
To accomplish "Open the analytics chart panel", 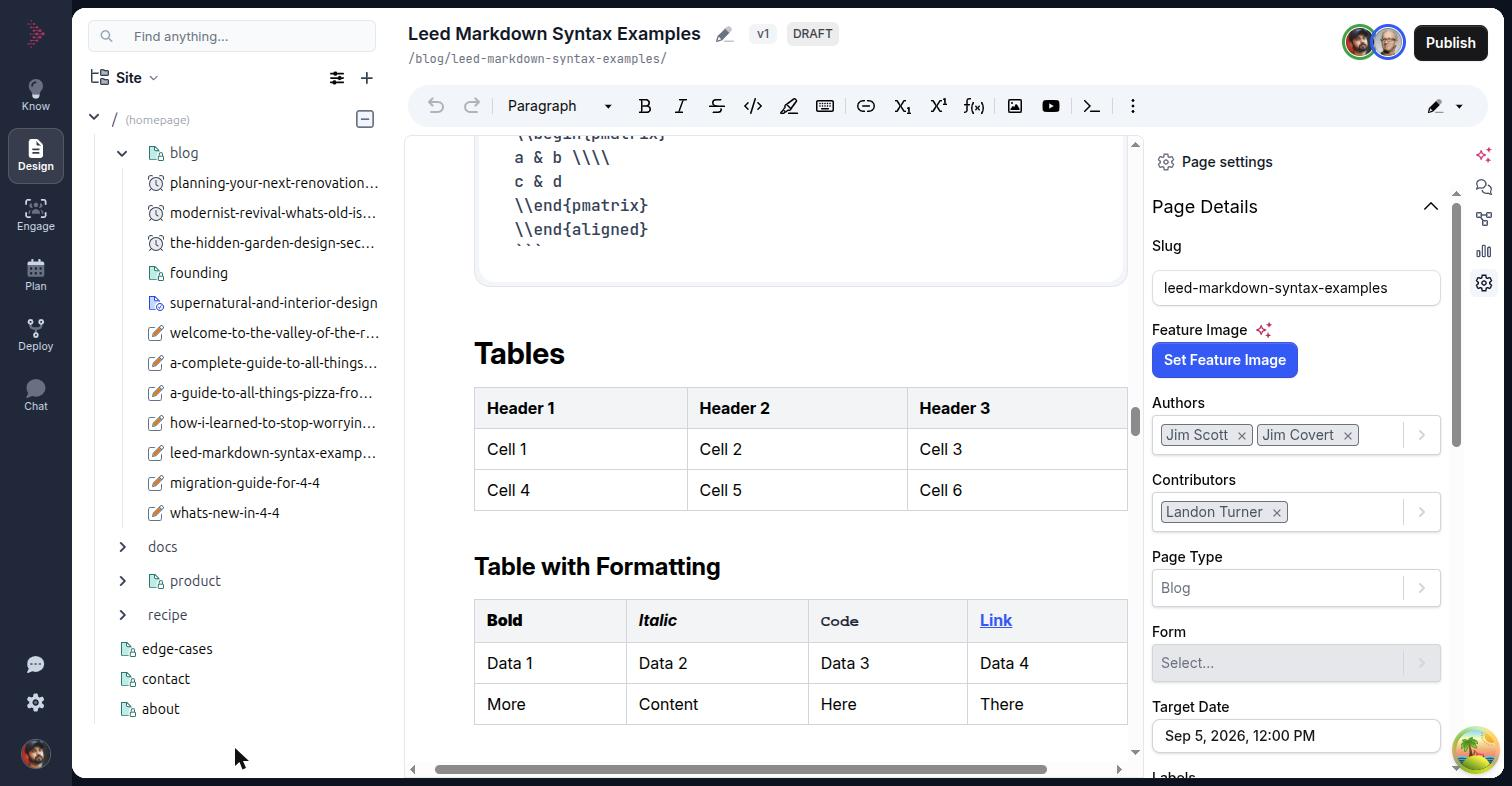I will tap(1484, 251).
